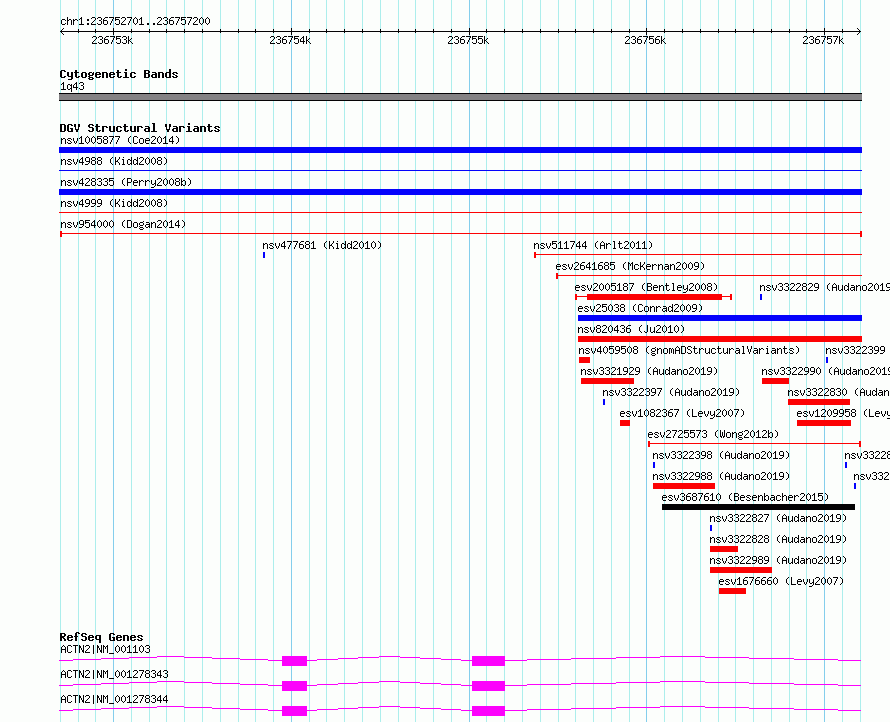Click the nsv428335 thick blue bar
Screen dimensions: 890x722
pos(460,192)
